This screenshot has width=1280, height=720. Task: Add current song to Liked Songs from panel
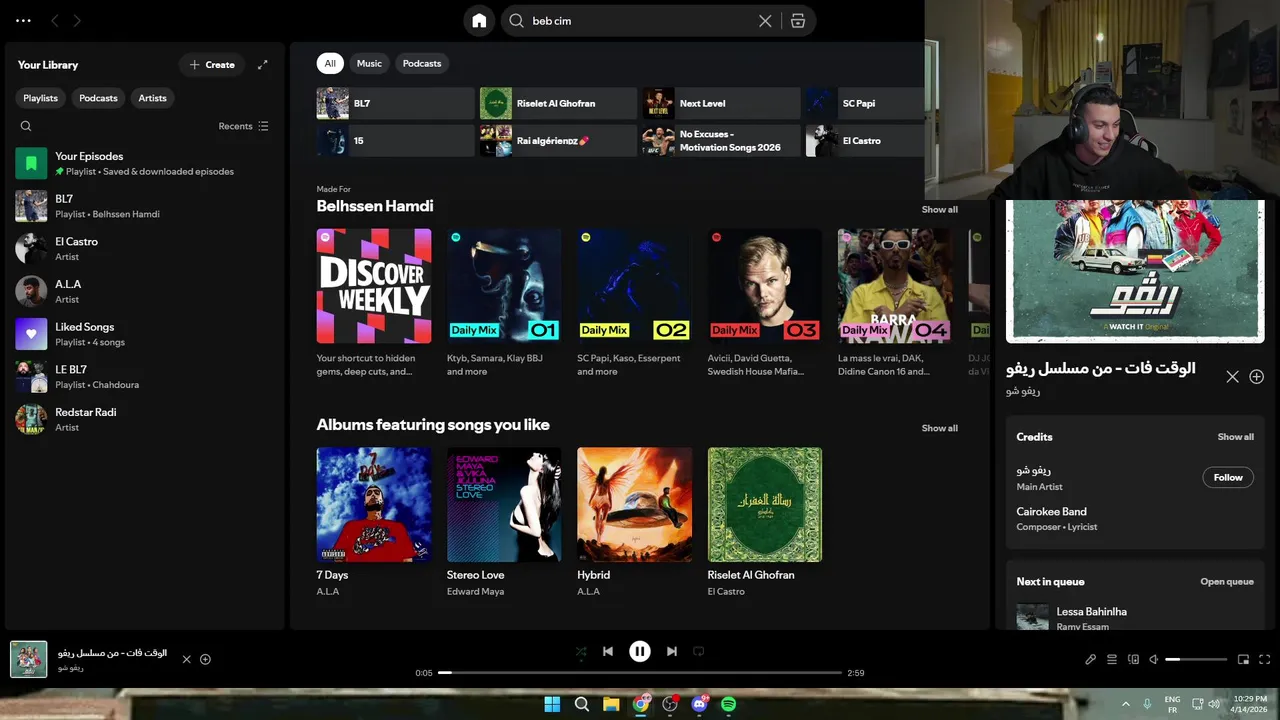1257,377
